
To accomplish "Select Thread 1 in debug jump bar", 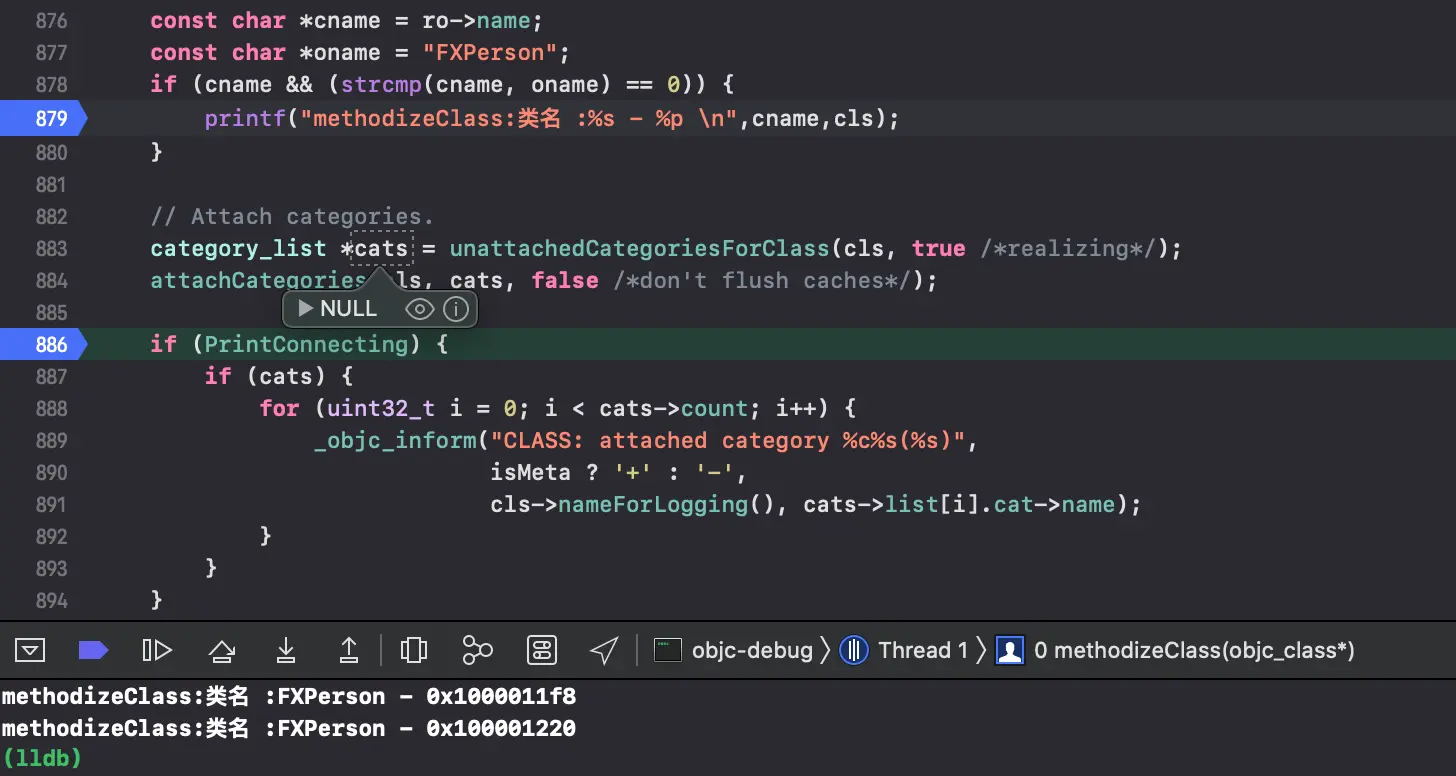I will (905, 651).
